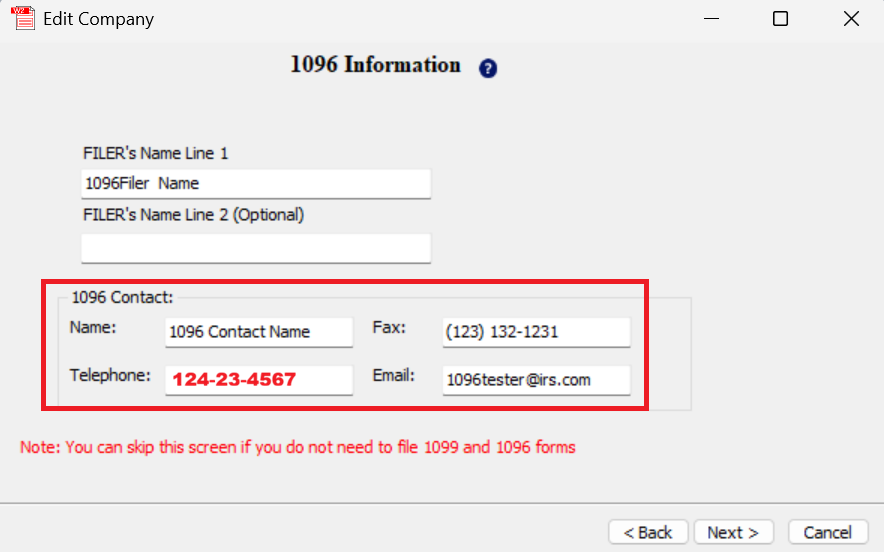Click the FILER's Name Line 1 field
Viewport: 884px width, 552px height.
256,183
